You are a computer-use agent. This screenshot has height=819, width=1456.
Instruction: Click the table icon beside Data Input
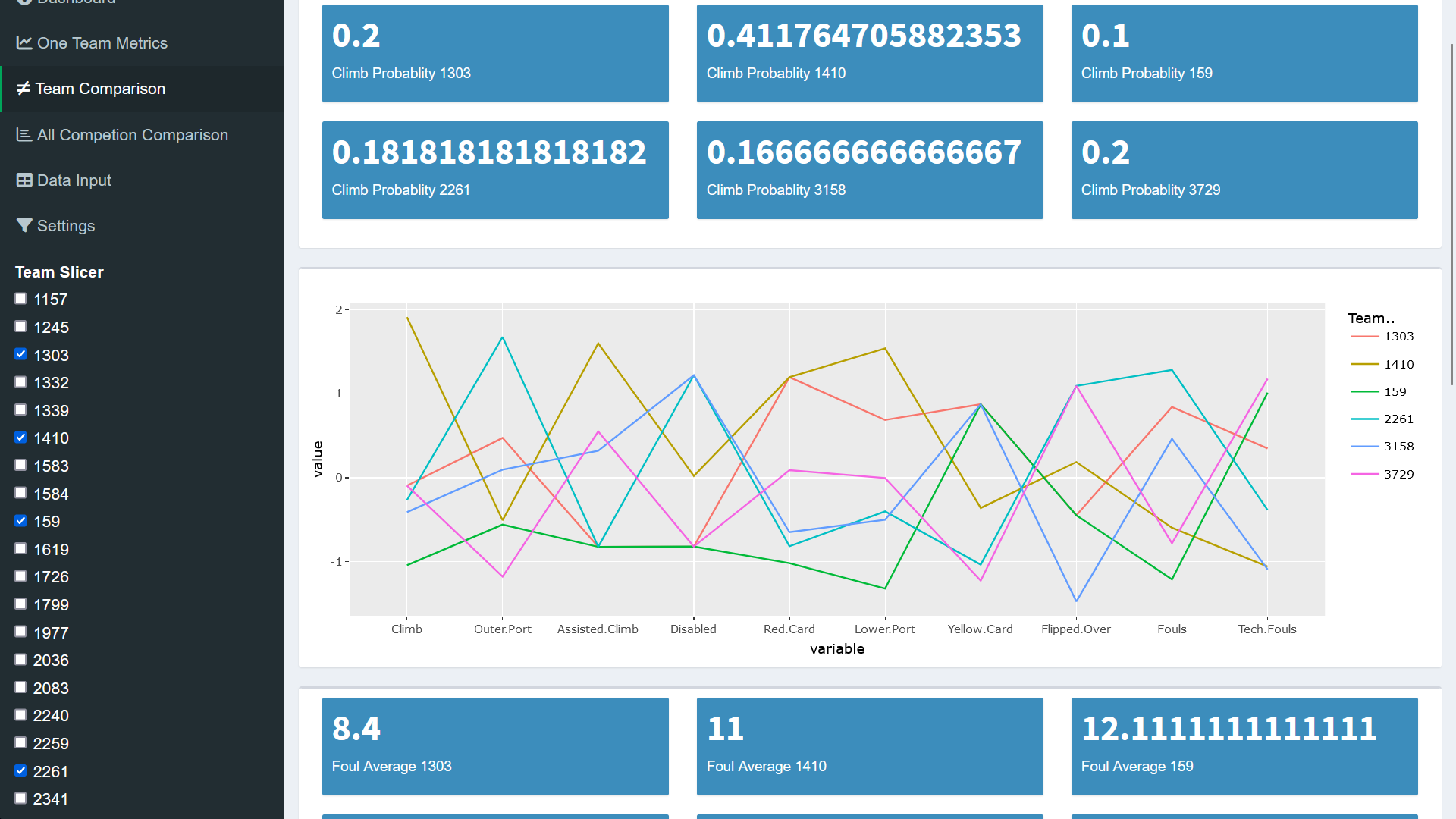click(24, 180)
